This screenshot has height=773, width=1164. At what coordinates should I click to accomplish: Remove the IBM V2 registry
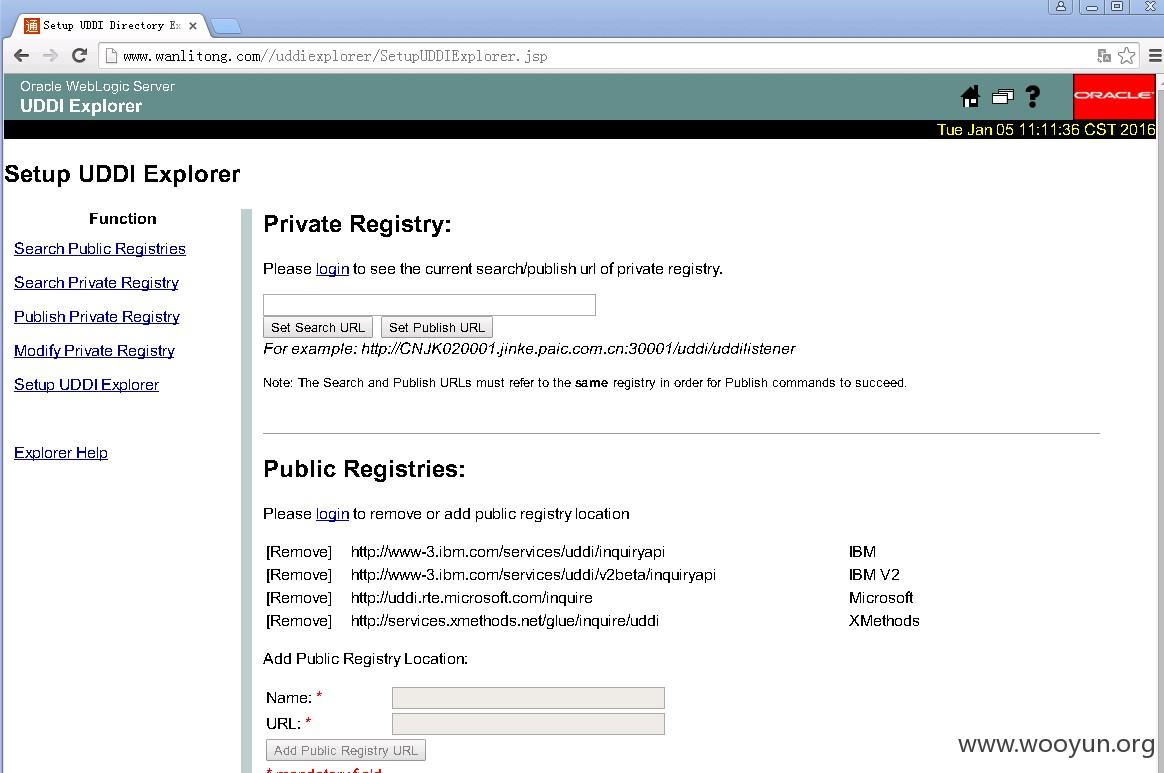point(299,575)
